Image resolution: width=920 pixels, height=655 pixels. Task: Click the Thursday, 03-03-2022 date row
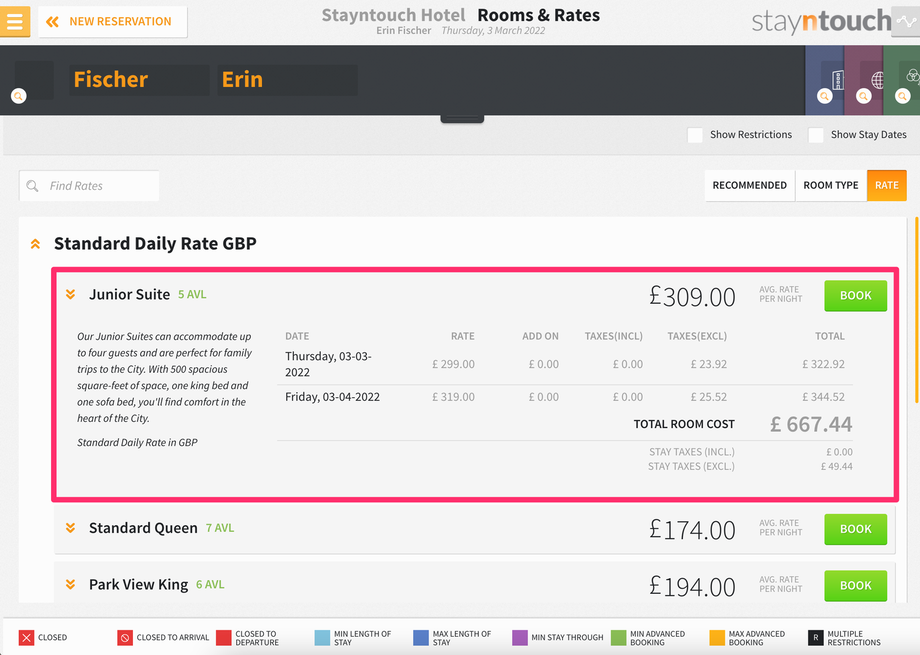(x=564, y=364)
